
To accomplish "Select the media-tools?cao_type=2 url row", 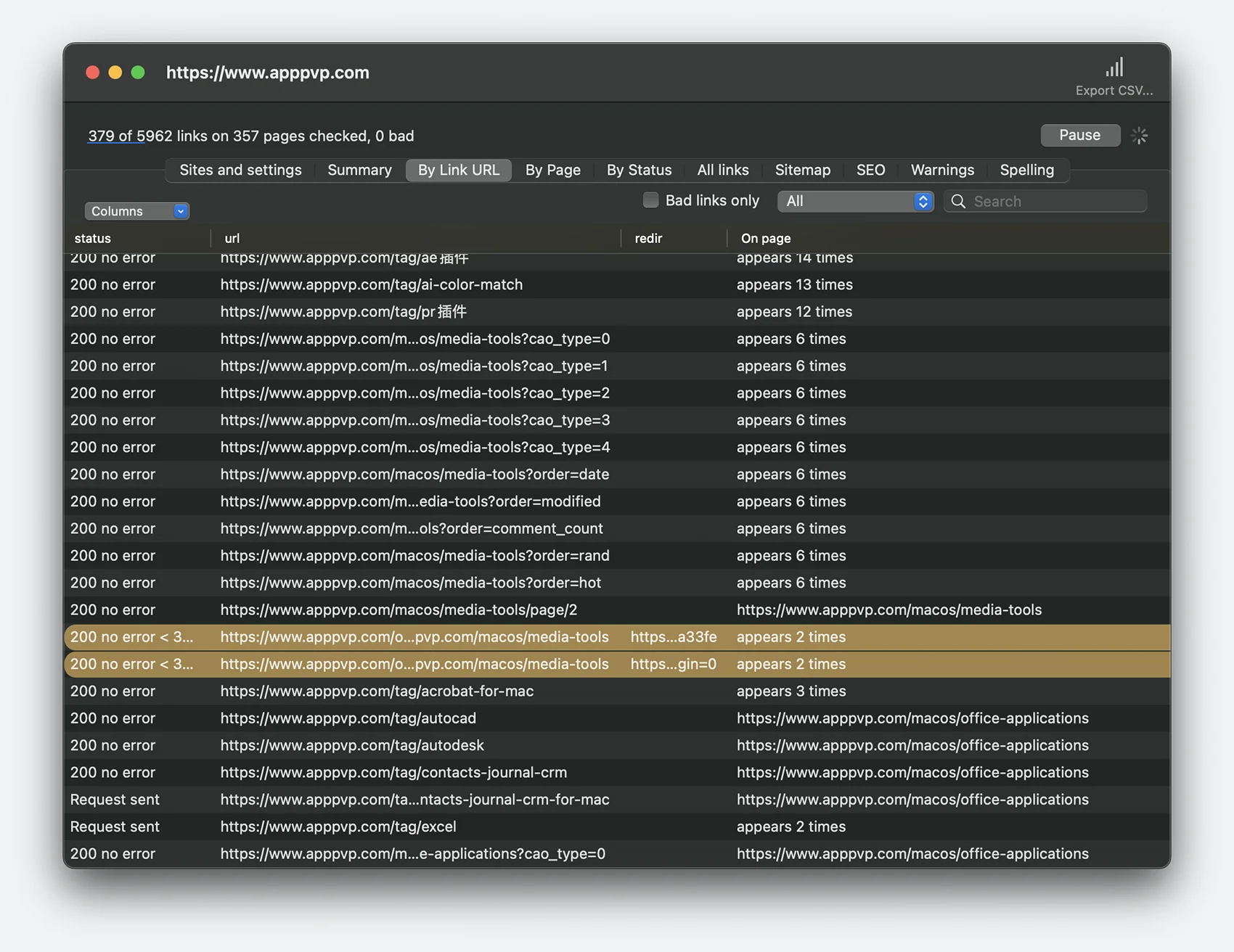I will 415,393.
